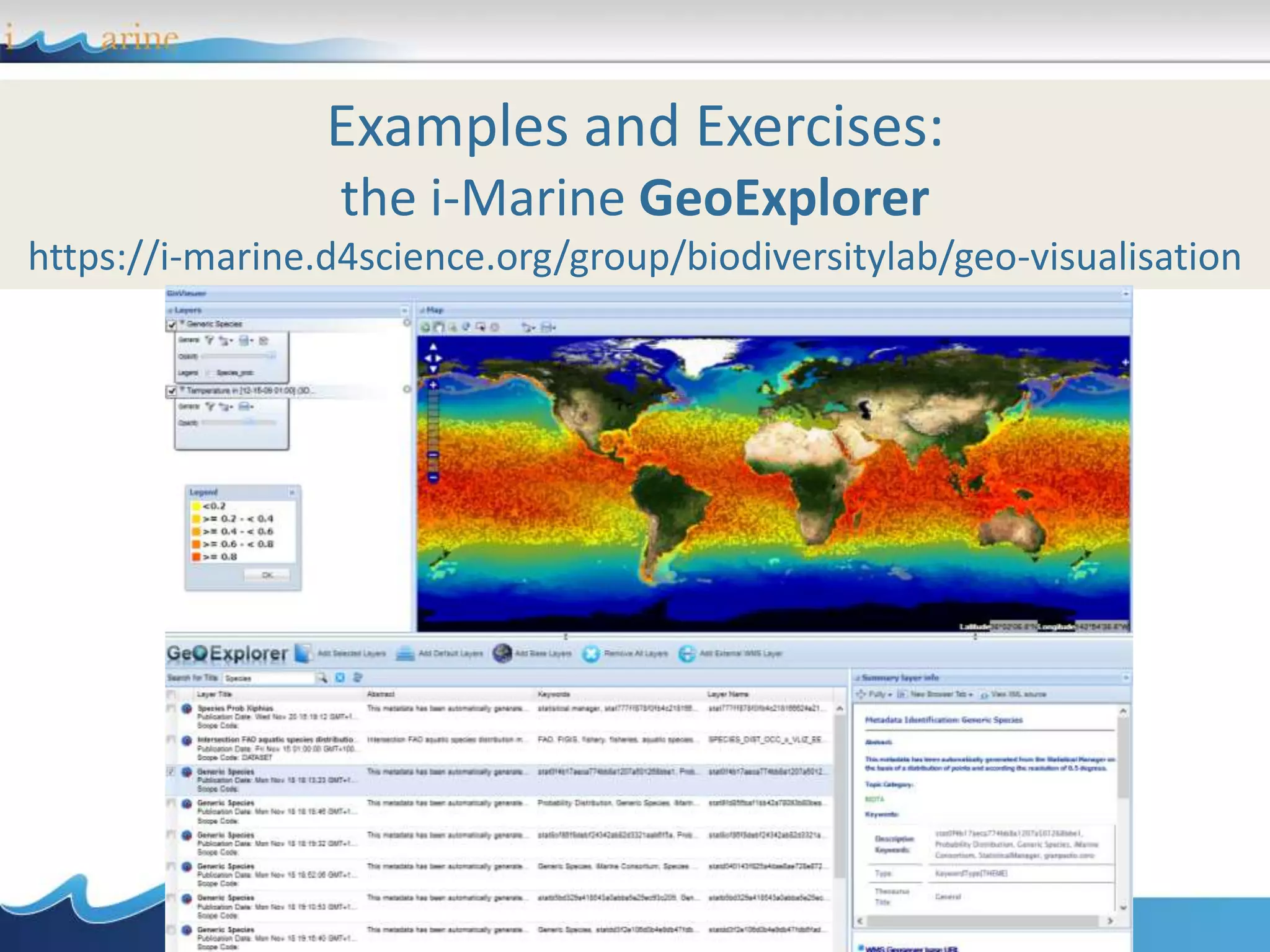Select the box query tool in the map toolbar
Viewport: 1270px width, 952px height.
pyautogui.click(x=480, y=327)
